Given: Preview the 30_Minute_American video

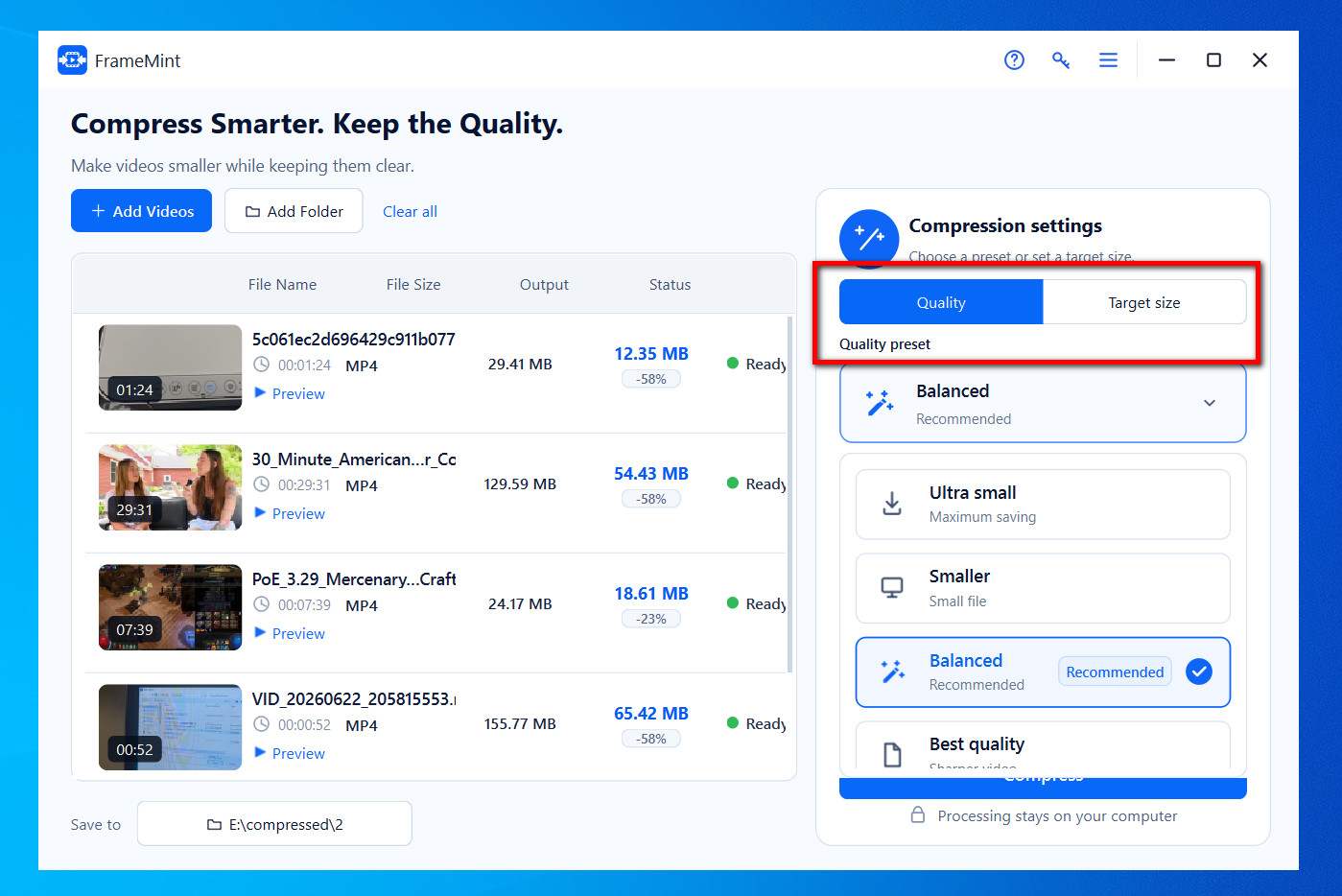Looking at the screenshot, I should click(290, 514).
